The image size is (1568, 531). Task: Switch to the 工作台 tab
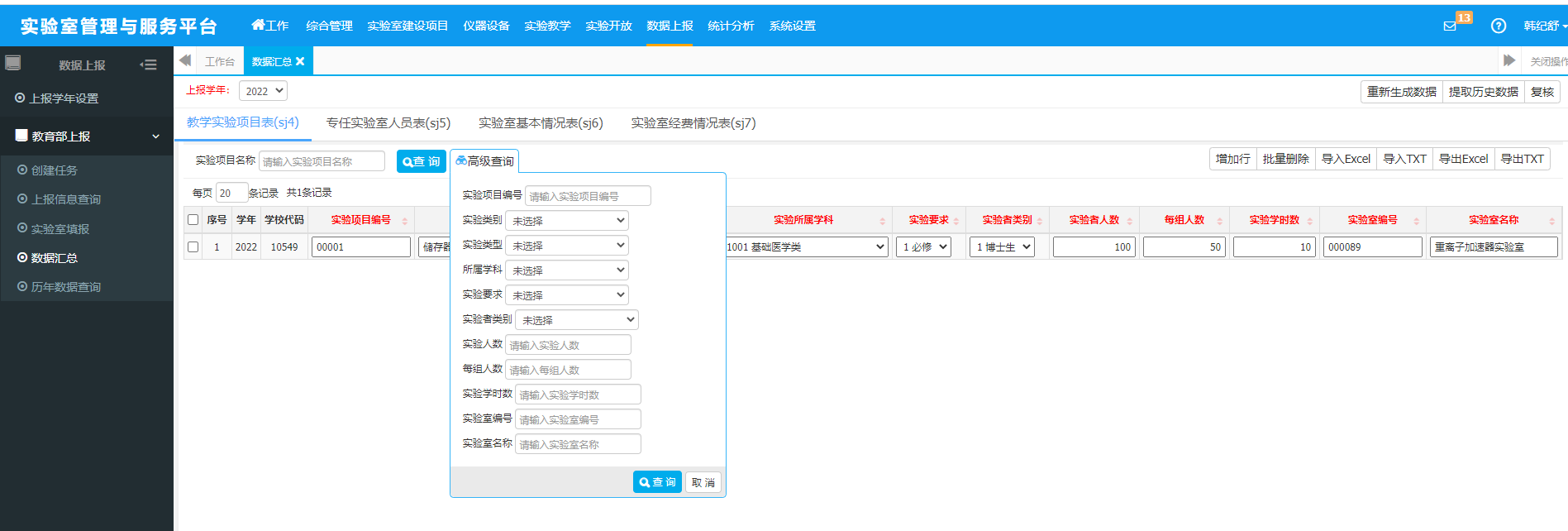pyautogui.click(x=220, y=61)
